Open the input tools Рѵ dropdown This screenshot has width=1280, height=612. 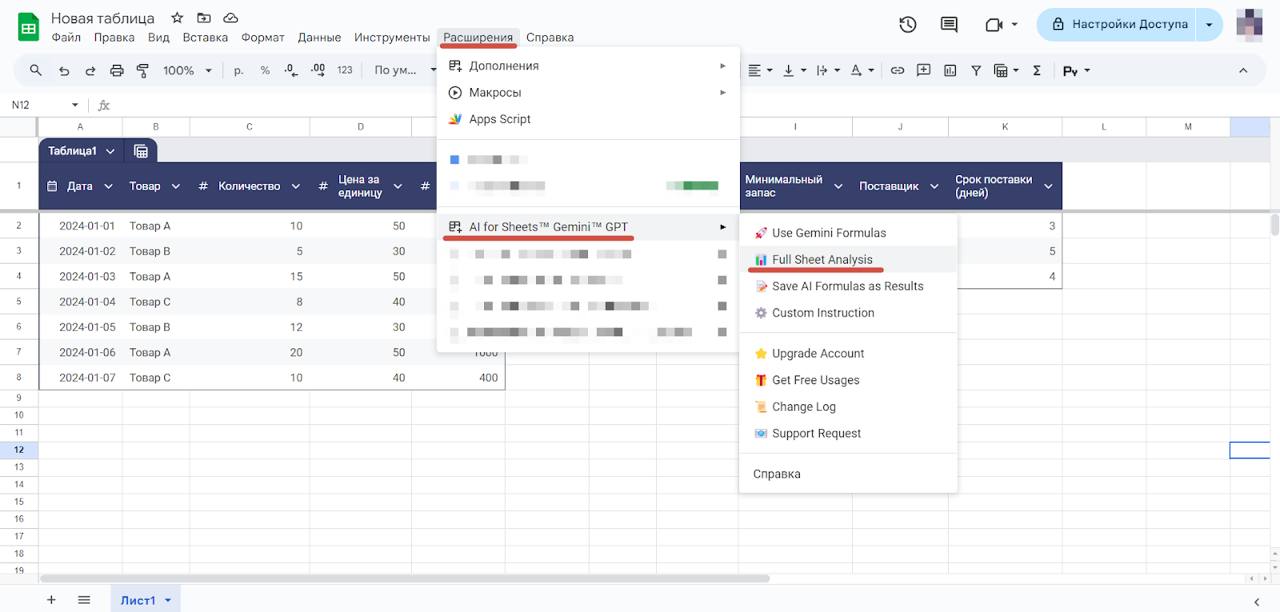point(1076,70)
